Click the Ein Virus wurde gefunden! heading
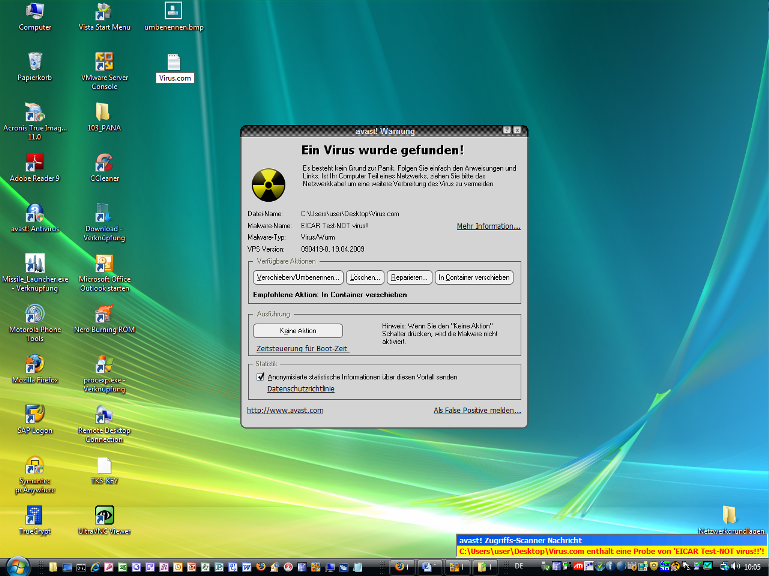 [382, 150]
